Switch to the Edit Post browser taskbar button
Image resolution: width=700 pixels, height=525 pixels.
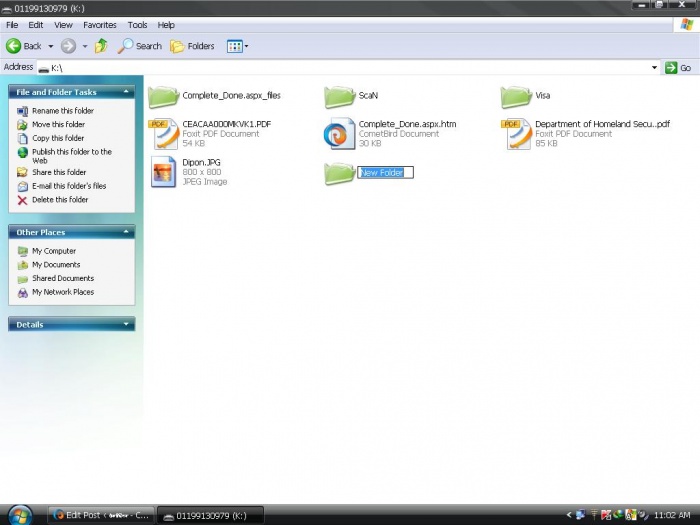click(101, 515)
